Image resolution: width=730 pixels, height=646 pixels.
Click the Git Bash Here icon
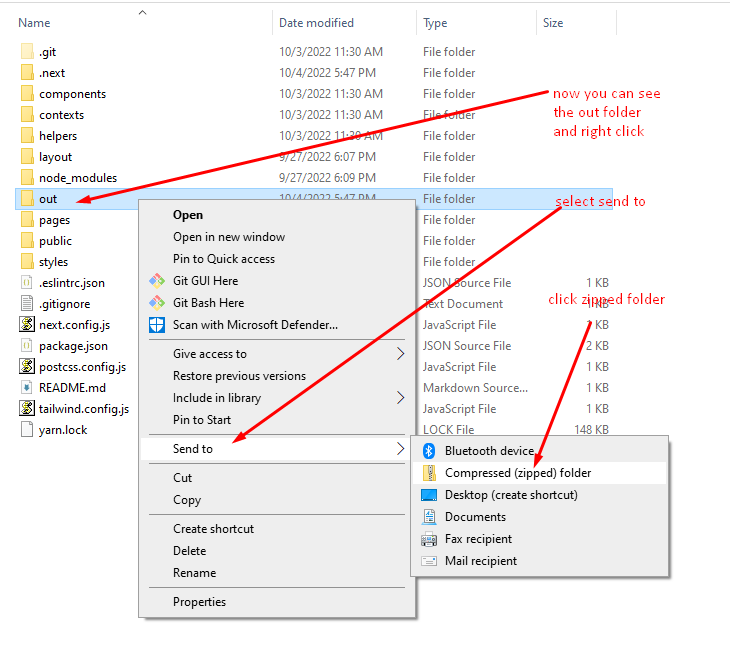pyautogui.click(x=157, y=303)
